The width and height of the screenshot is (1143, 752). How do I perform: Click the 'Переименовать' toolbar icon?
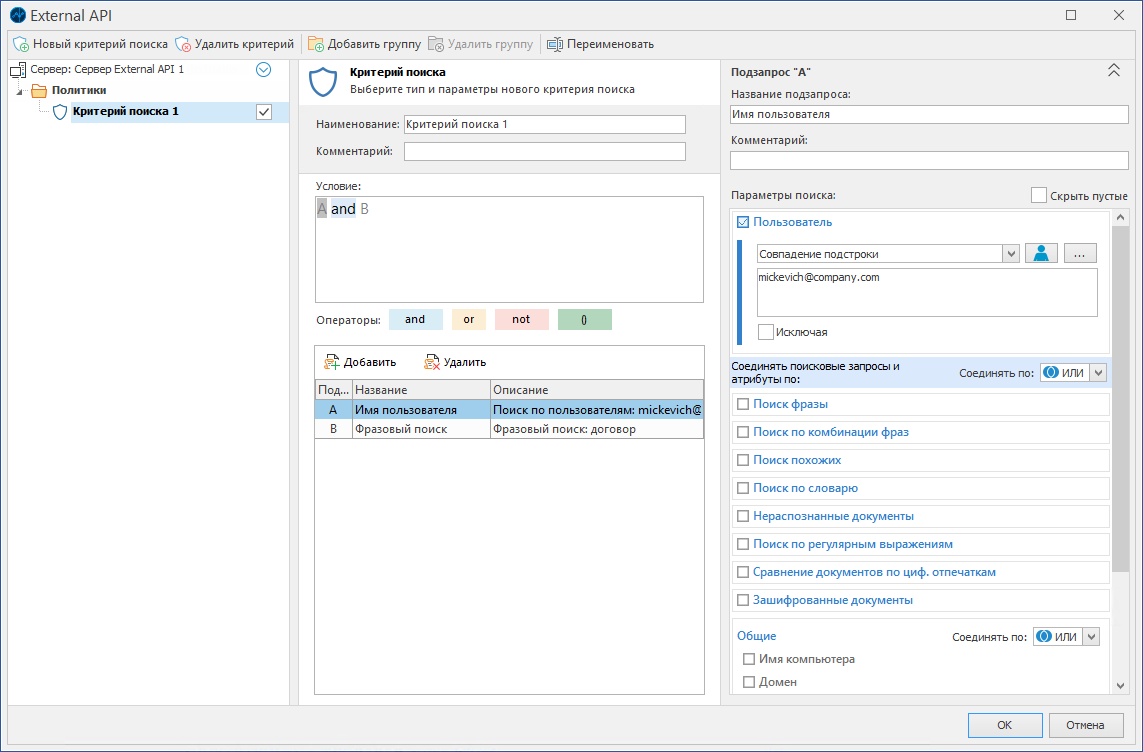pyautogui.click(x=555, y=44)
